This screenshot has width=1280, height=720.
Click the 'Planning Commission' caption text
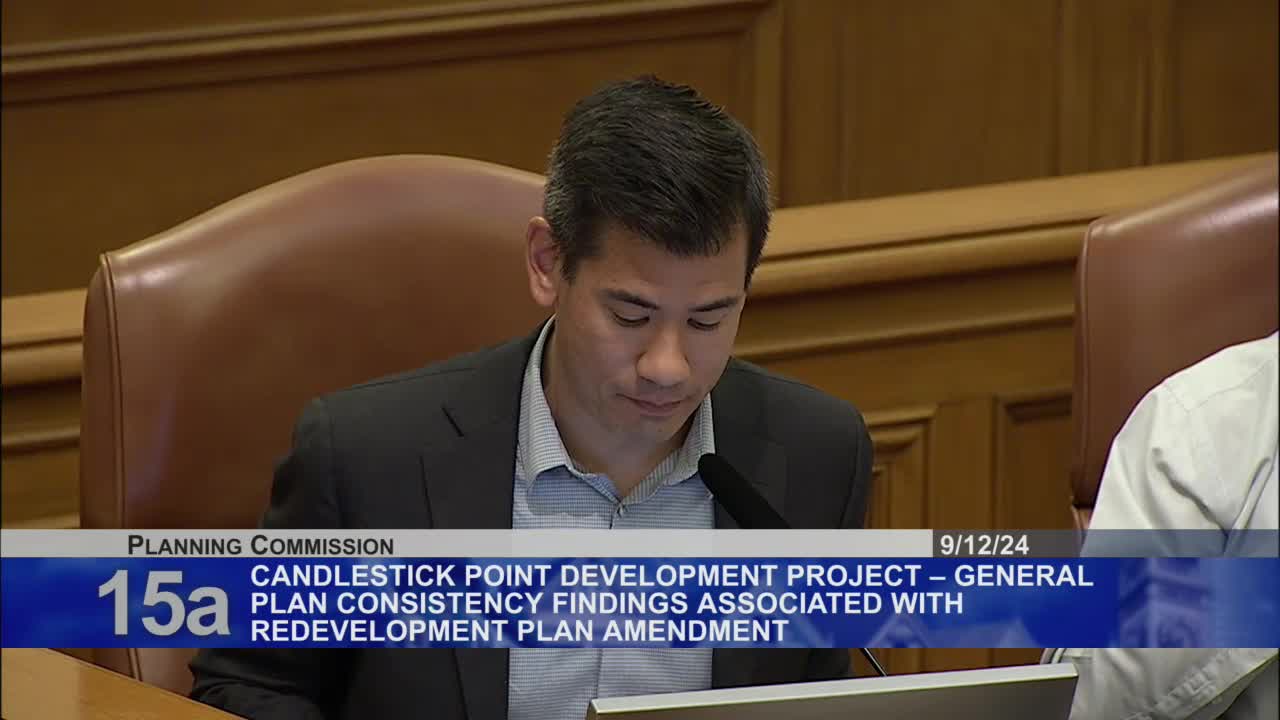click(260, 545)
